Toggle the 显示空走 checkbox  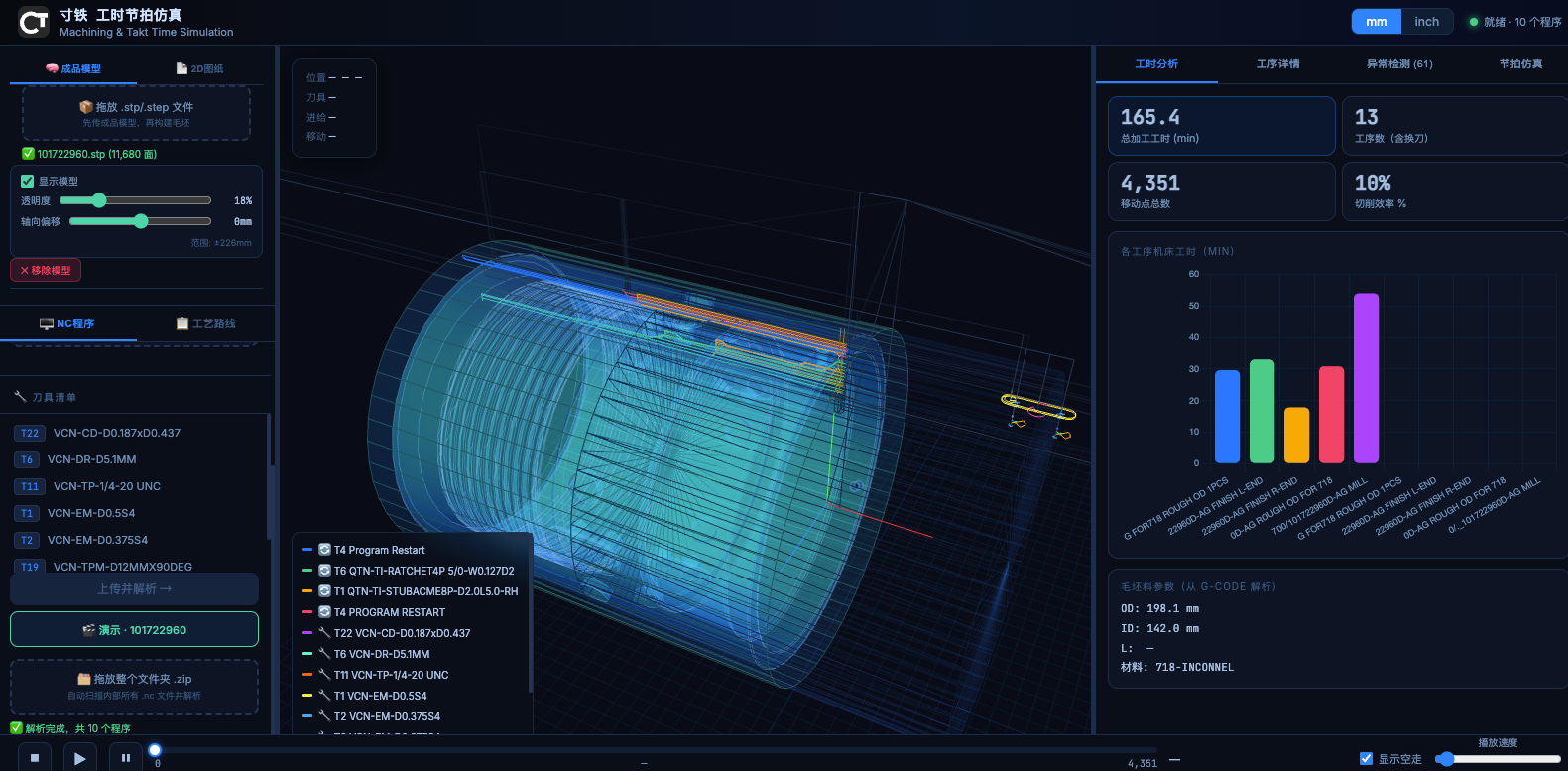[1366, 759]
